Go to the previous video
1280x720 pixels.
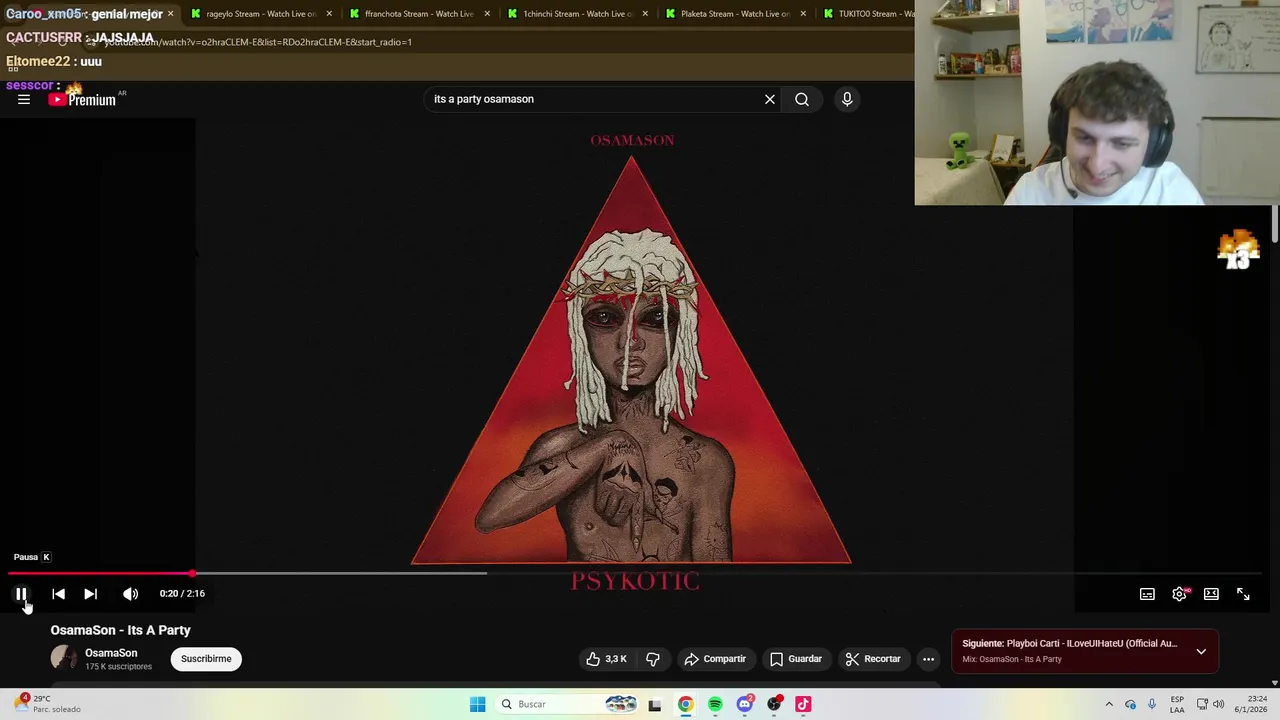[x=58, y=594]
